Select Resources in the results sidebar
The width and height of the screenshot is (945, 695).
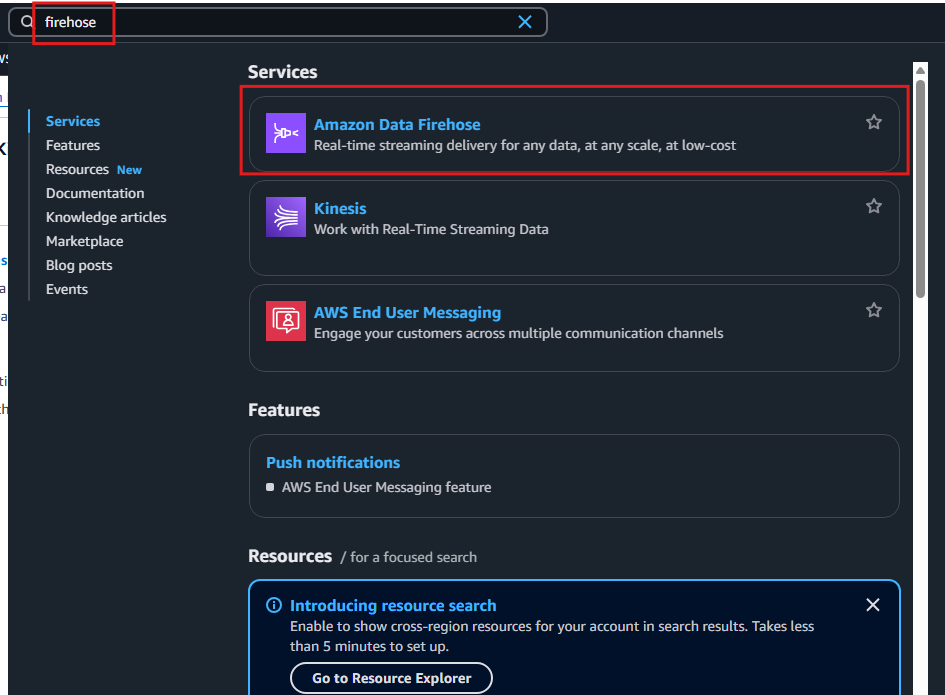pos(77,169)
